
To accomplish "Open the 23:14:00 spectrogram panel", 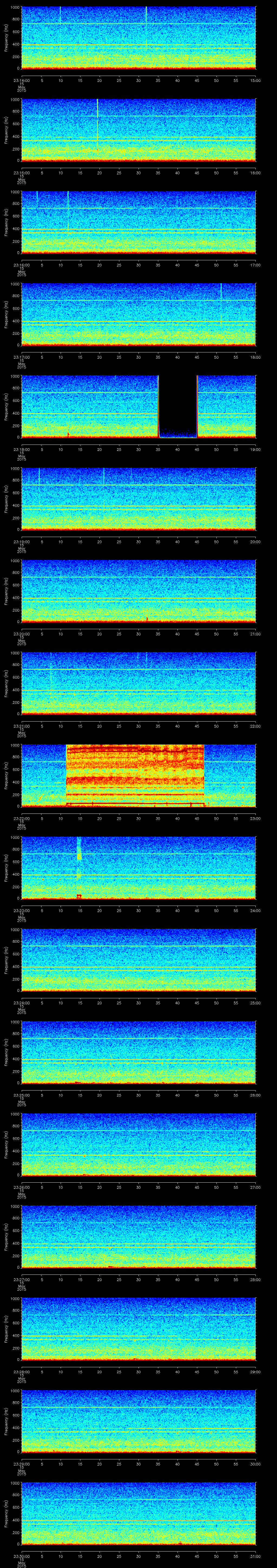I will pyautogui.click(x=138, y=38).
